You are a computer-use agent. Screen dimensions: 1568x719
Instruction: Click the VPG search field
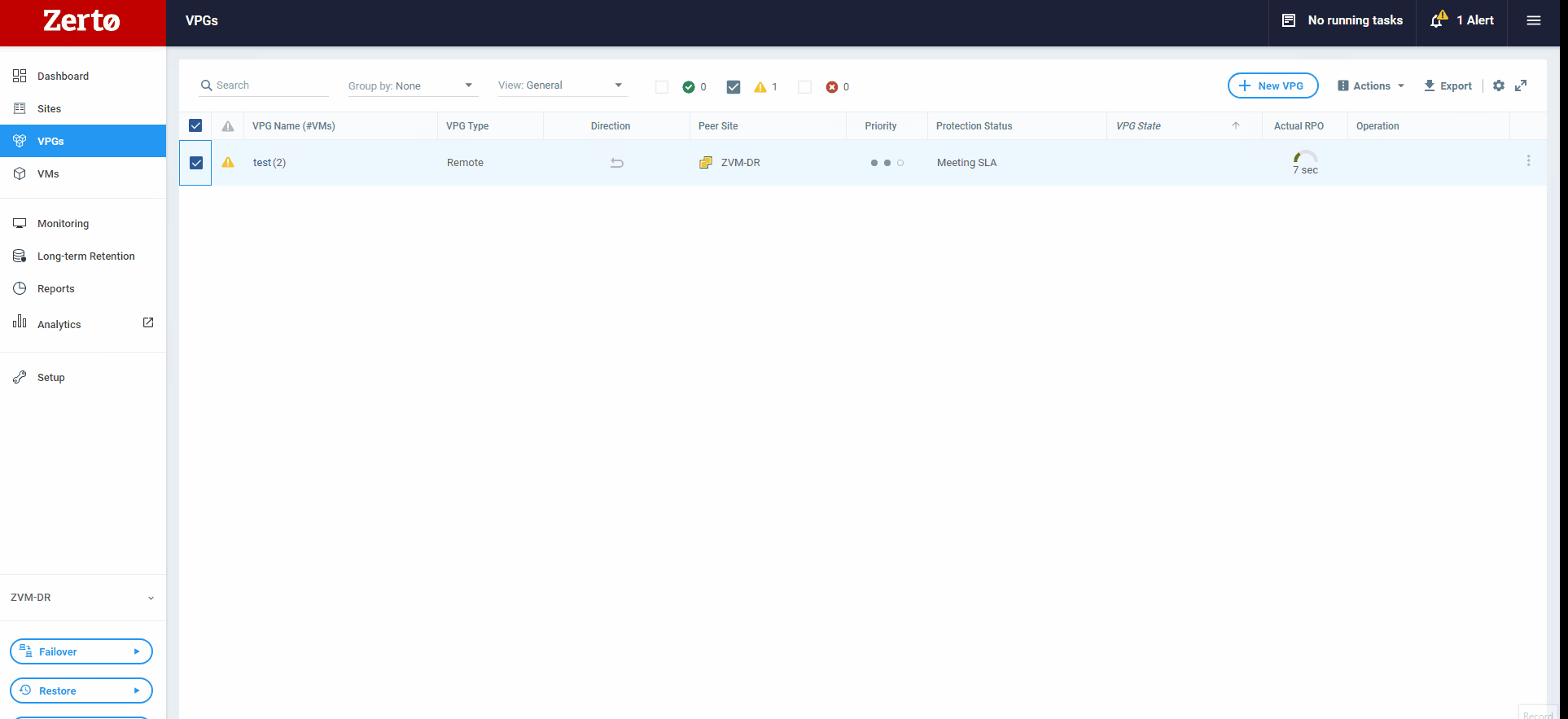pos(269,85)
